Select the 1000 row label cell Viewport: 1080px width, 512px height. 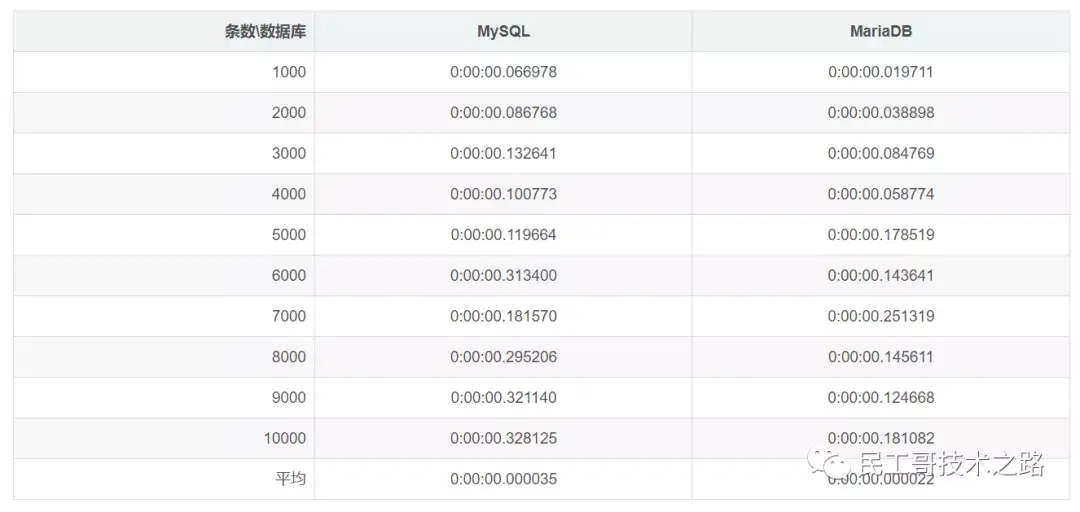[x=288, y=72]
